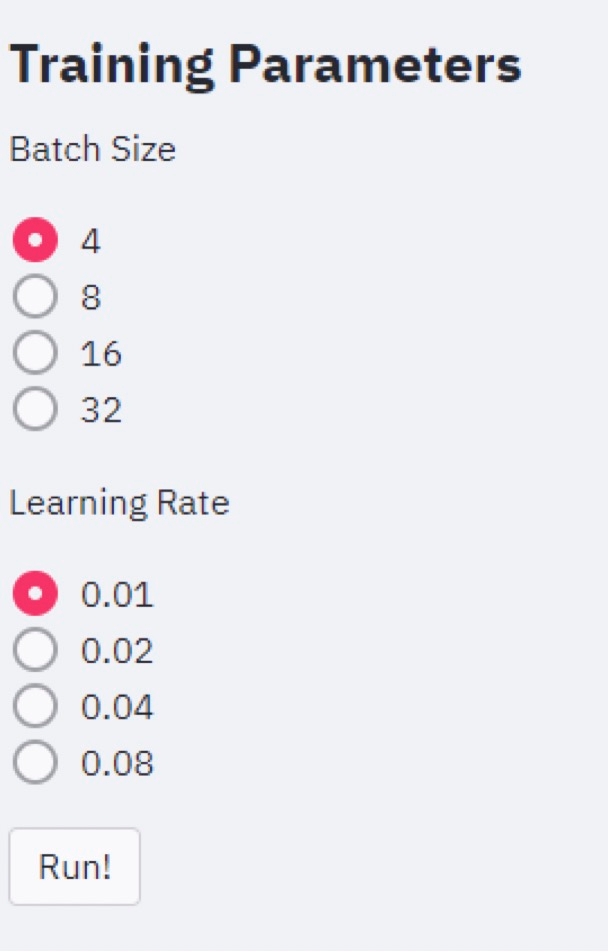Image resolution: width=608 pixels, height=952 pixels.
Task: Click the "0.02" text under Learning Rate
Action: [x=117, y=651]
